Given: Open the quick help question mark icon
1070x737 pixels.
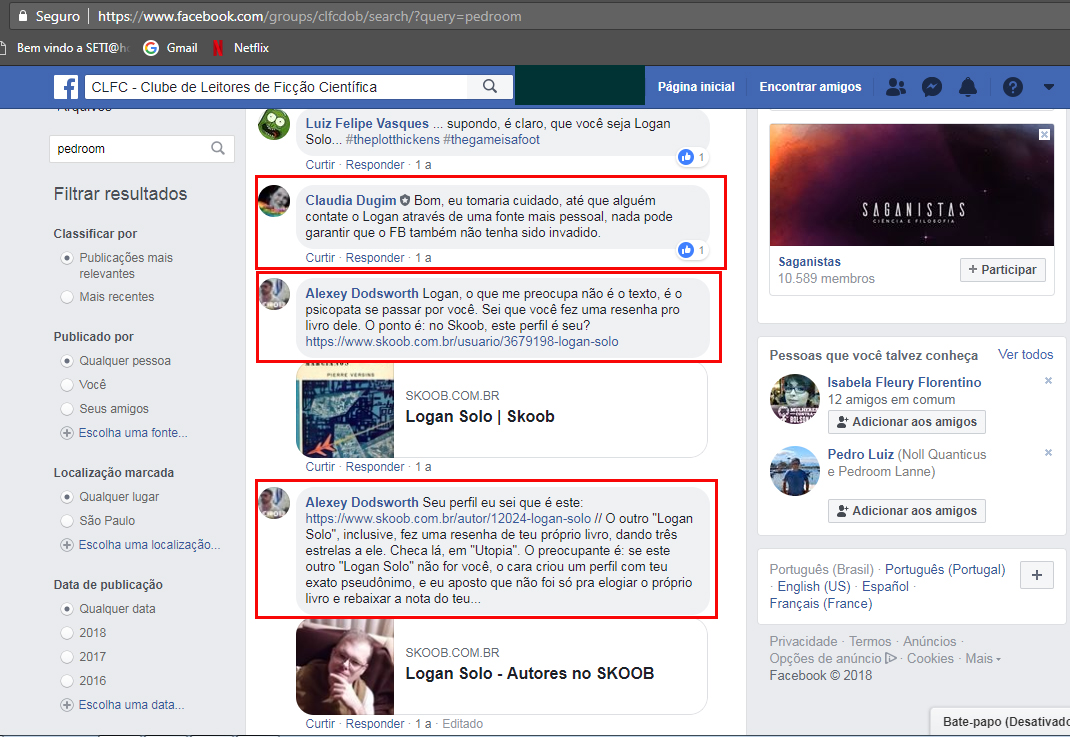Looking at the screenshot, I should (1013, 87).
